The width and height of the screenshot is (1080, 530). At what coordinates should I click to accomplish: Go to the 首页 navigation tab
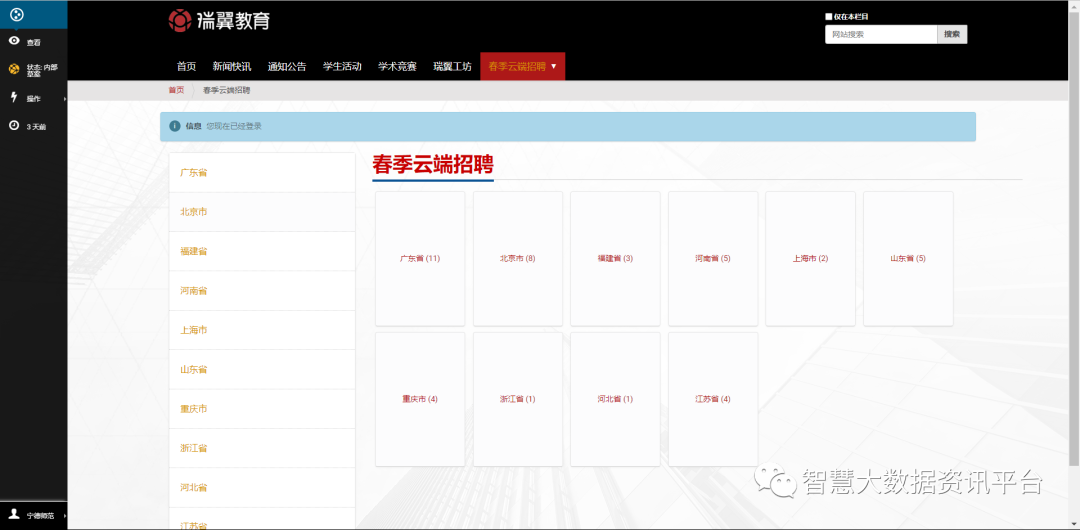click(x=186, y=67)
